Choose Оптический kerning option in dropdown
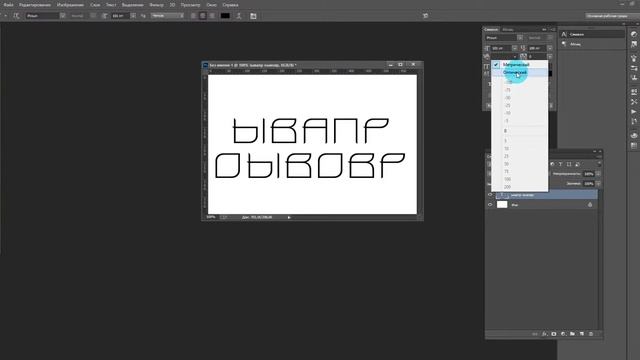 tap(519, 72)
